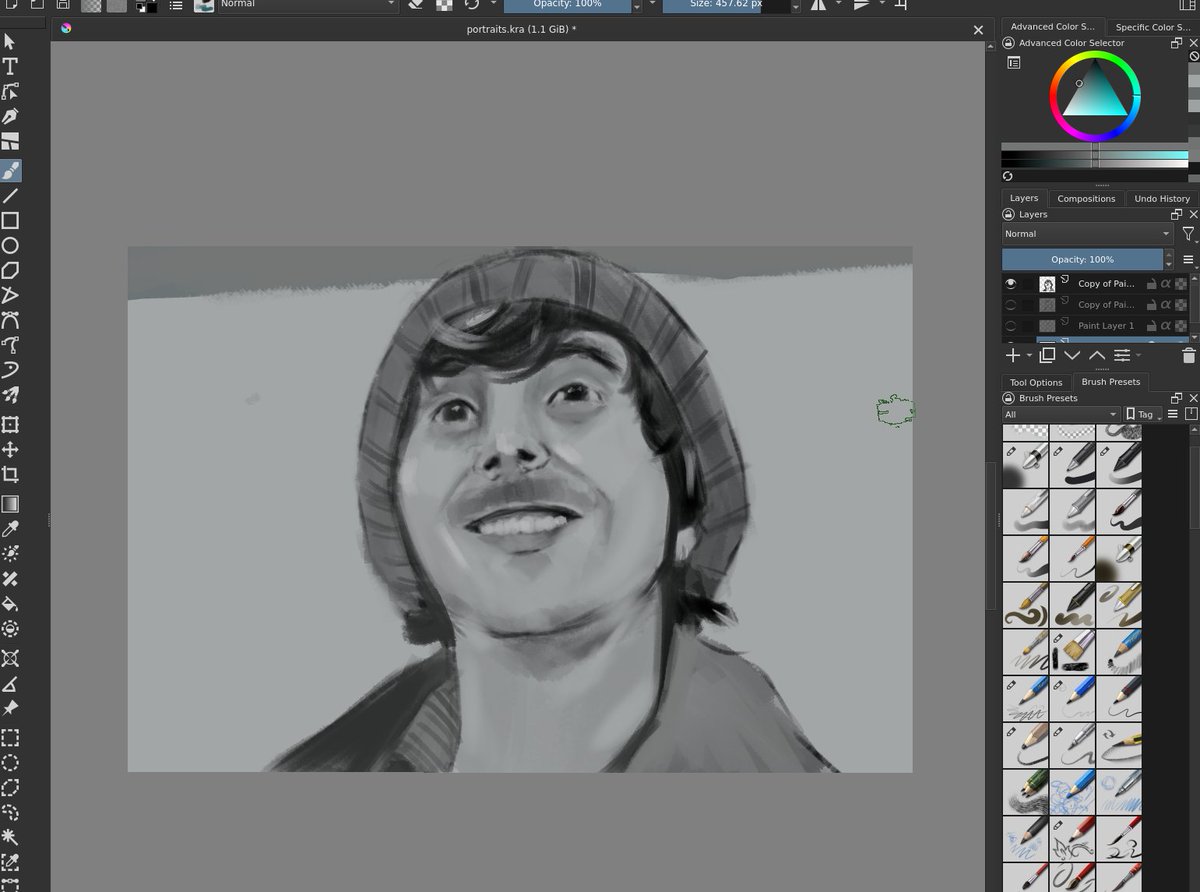Add a new paint layer
The height and width of the screenshot is (892, 1200).
tap(1012, 356)
